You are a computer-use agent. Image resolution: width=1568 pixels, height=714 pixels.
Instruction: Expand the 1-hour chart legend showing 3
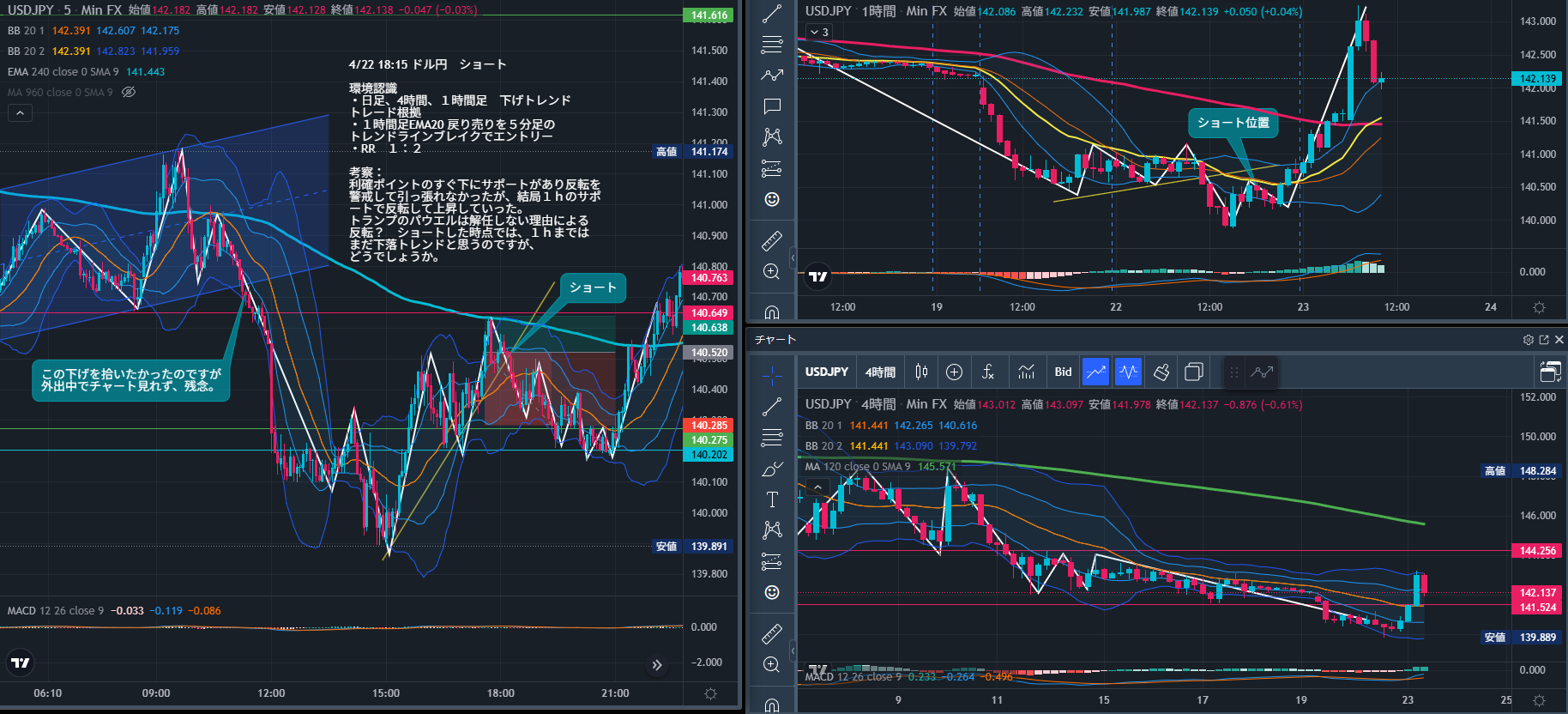tap(819, 32)
